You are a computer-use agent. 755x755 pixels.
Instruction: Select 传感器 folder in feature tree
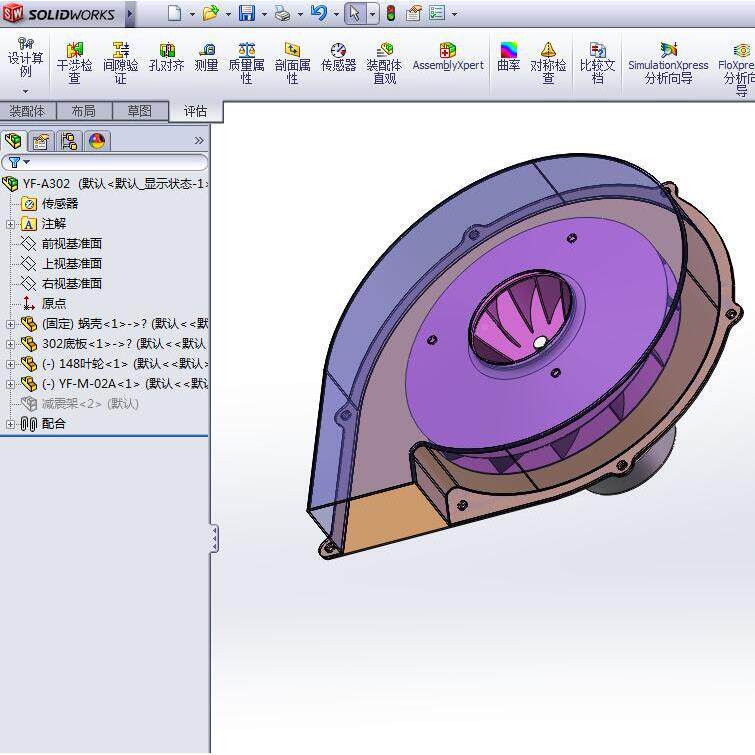pyautogui.click(x=50, y=204)
